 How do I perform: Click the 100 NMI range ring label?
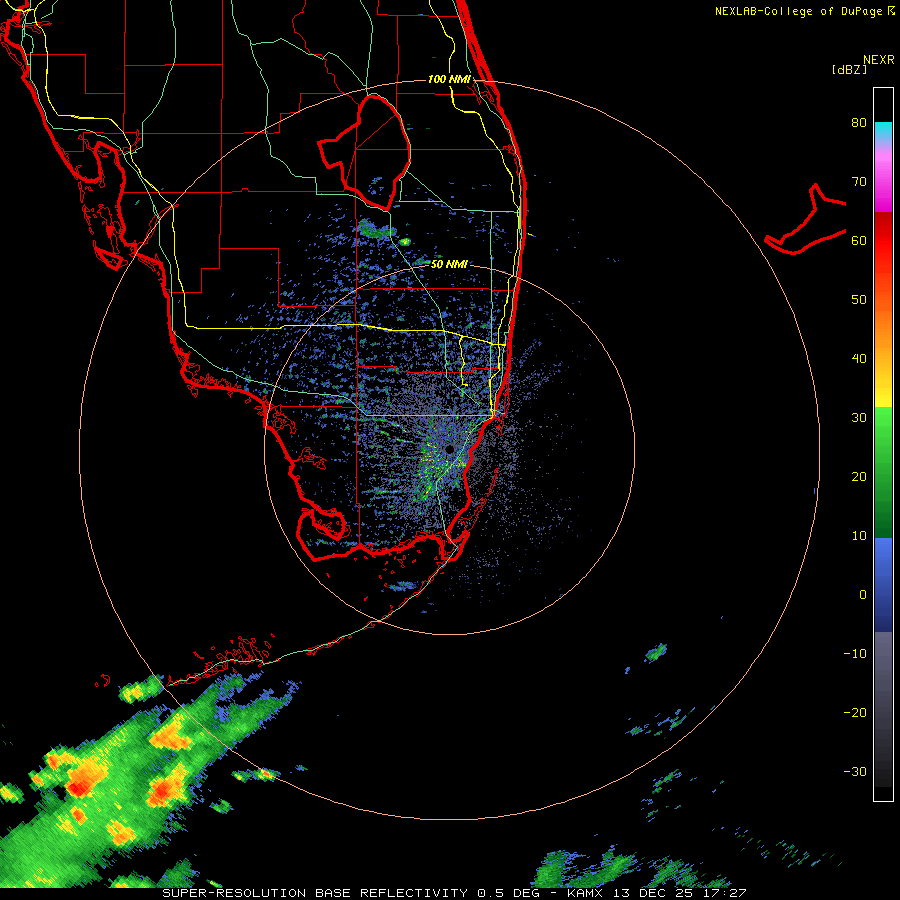point(449,79)
